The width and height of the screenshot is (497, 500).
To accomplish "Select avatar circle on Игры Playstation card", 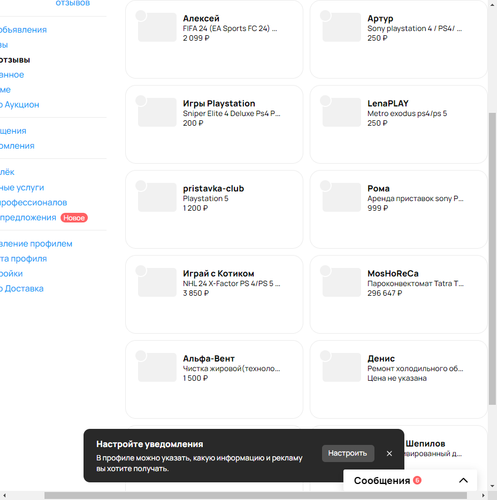I will [x=141, y=100].
